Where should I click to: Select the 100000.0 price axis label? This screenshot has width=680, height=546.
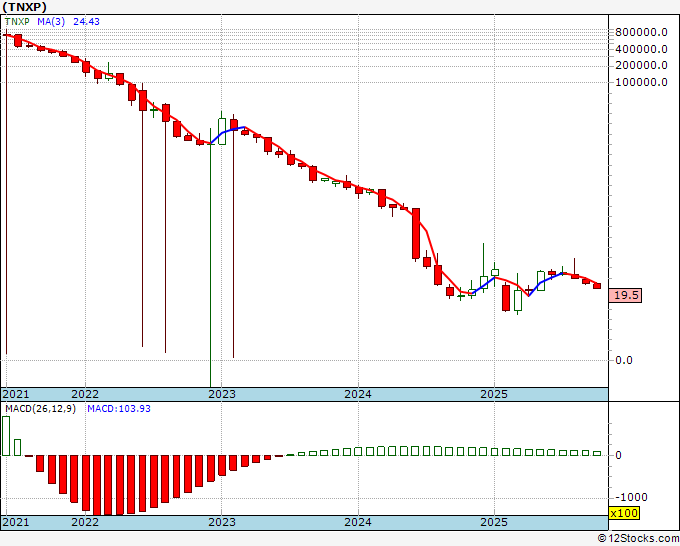pos(641,82)
